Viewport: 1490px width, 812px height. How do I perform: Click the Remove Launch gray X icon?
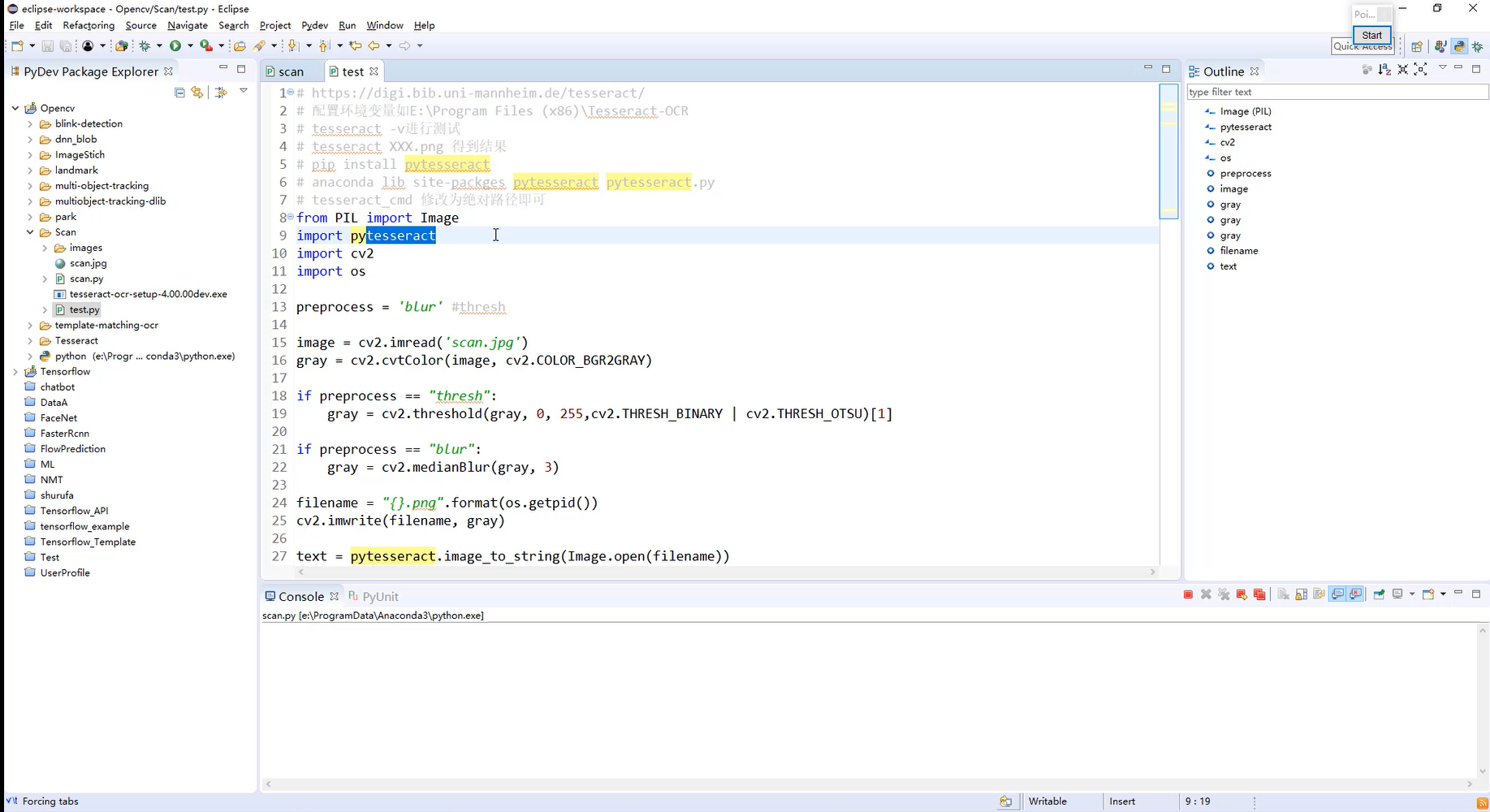click(x=1206, y=594)
